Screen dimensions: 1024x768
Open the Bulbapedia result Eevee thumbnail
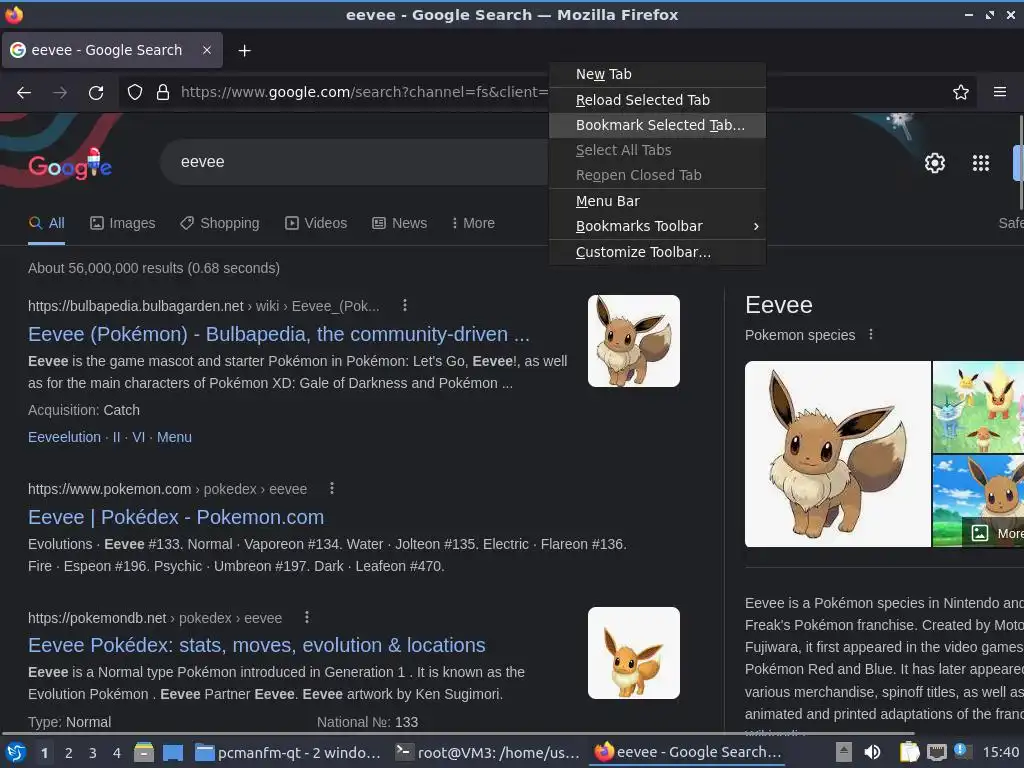coord(633,341)
